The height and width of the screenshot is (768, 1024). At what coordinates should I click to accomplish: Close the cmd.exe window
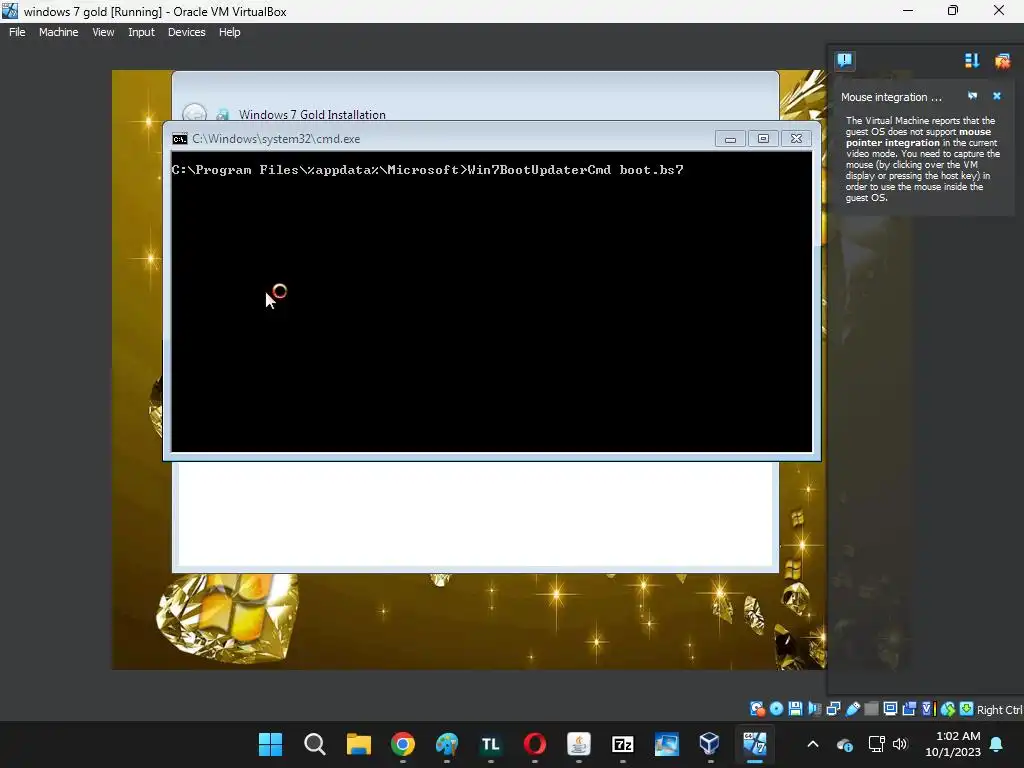tap(796, 138)
